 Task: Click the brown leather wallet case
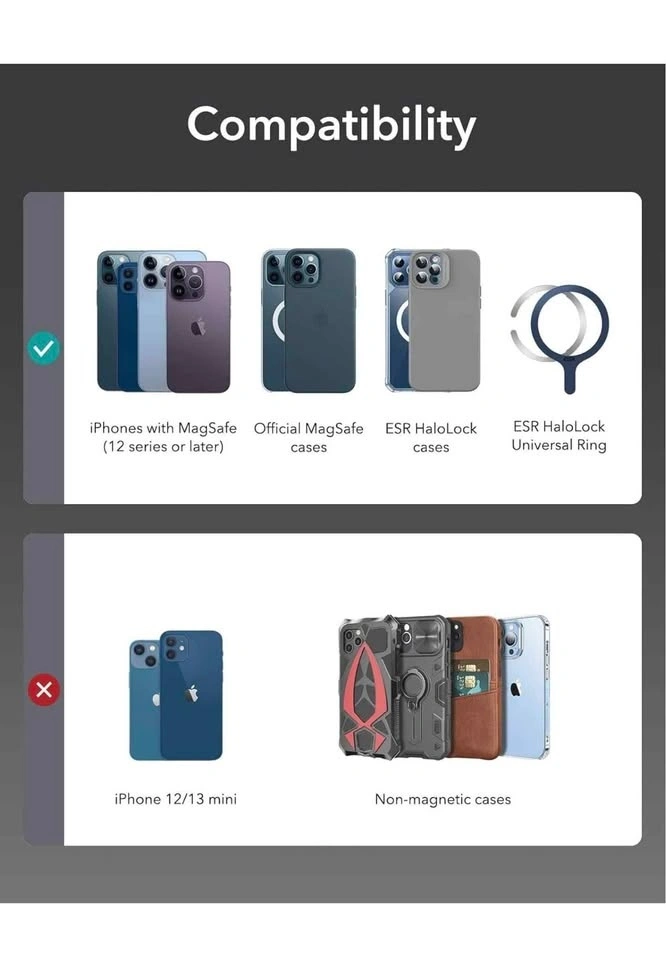pyautogui.click(x=475, y=688)
